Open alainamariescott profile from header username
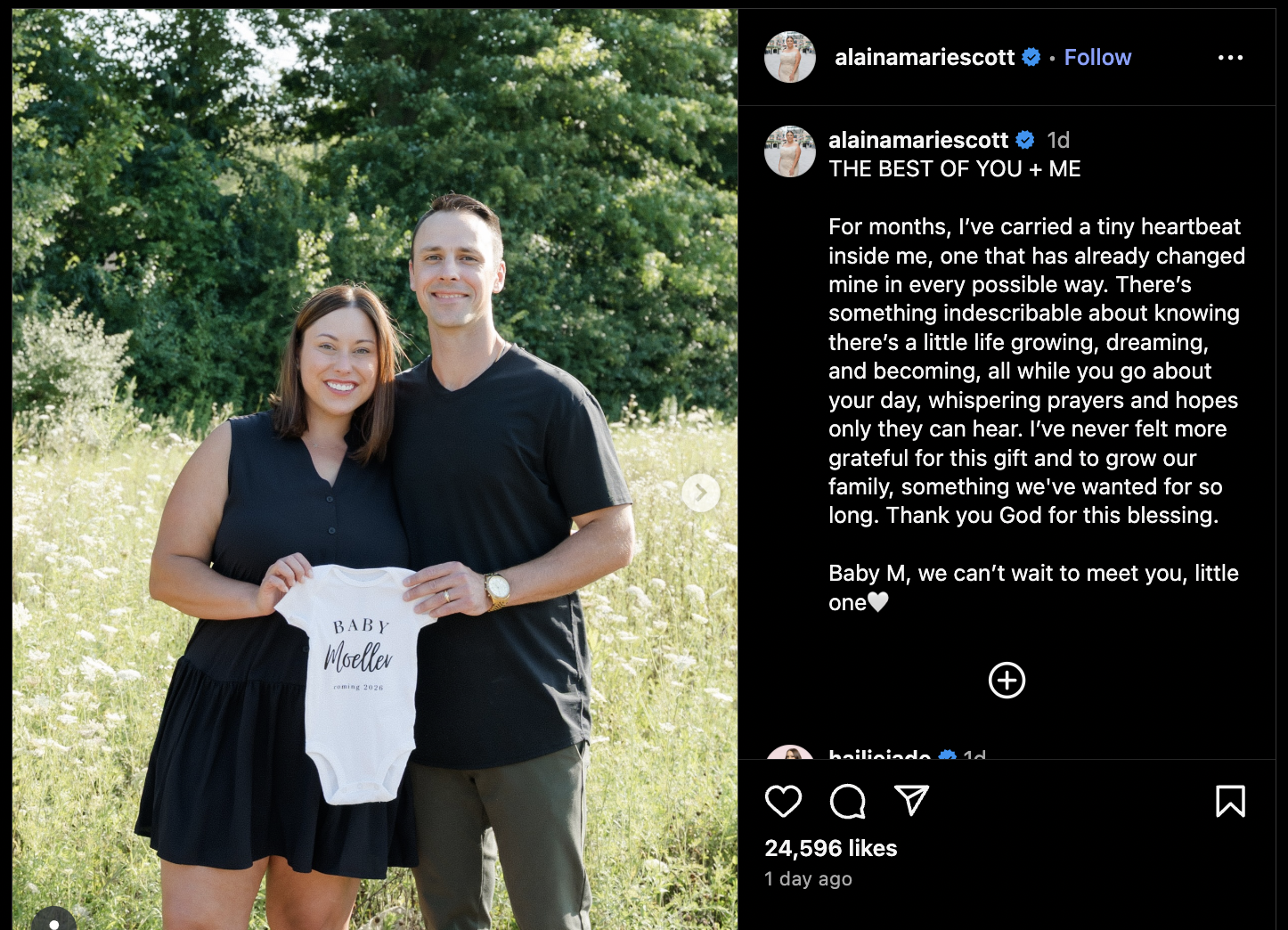Screen dimensions: 1288x930 click(925, 58)
